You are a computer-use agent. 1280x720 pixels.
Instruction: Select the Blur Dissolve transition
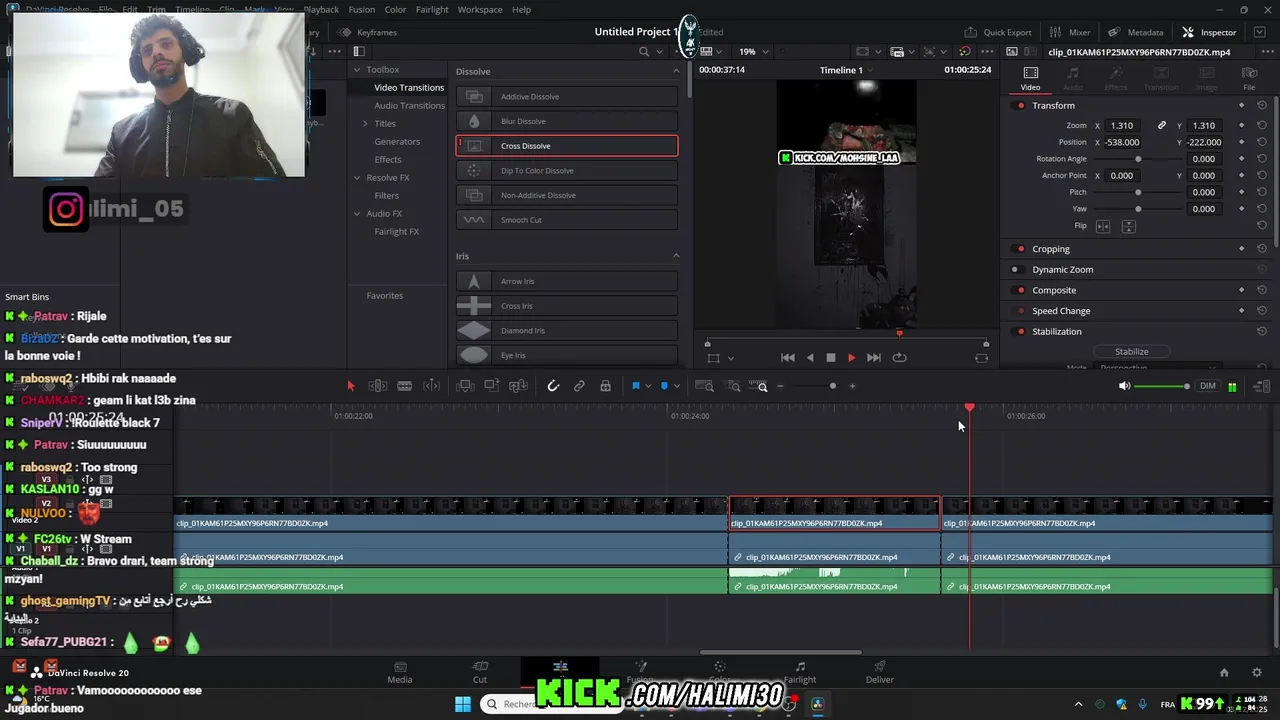click(567, 121)
